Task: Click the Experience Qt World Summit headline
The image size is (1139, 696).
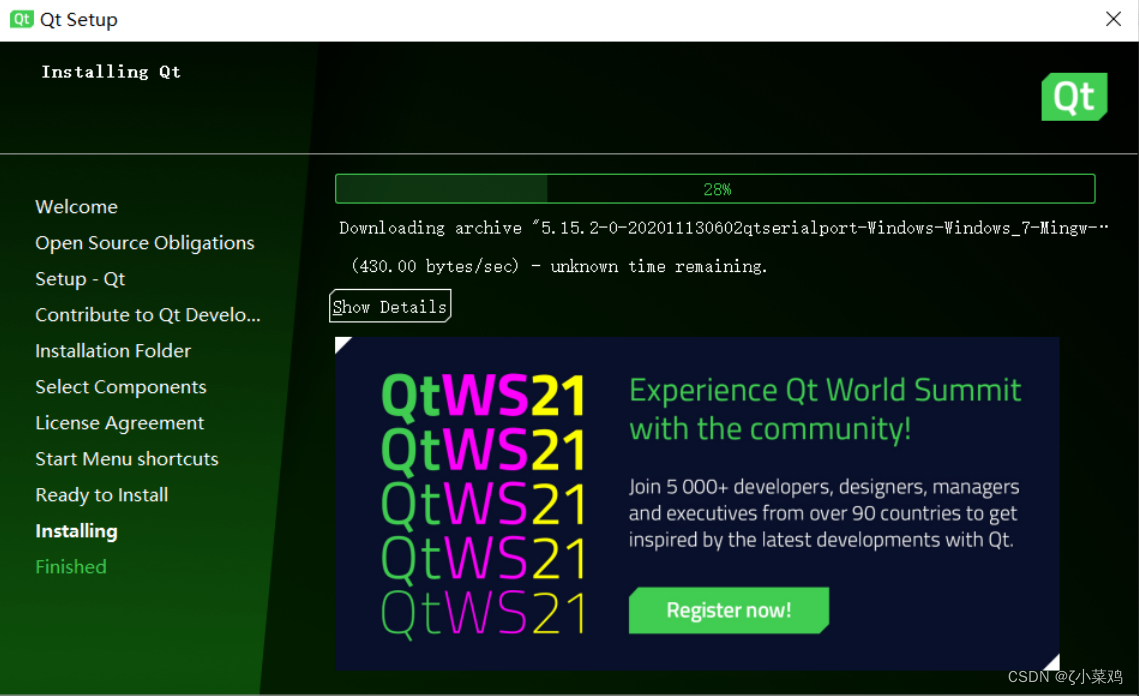Action: click(825, 410)
